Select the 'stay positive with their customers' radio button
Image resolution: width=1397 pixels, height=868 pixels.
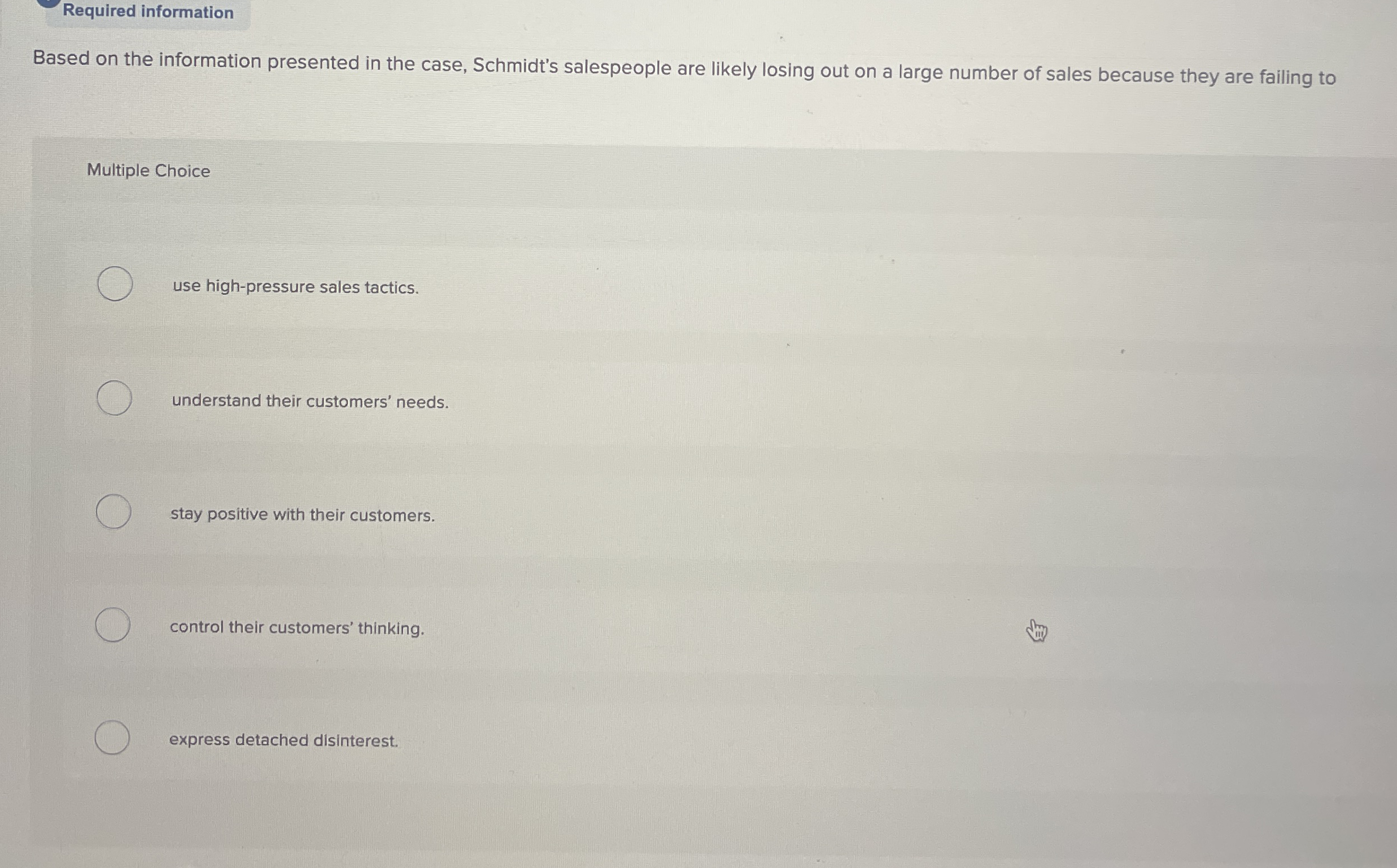115,512
